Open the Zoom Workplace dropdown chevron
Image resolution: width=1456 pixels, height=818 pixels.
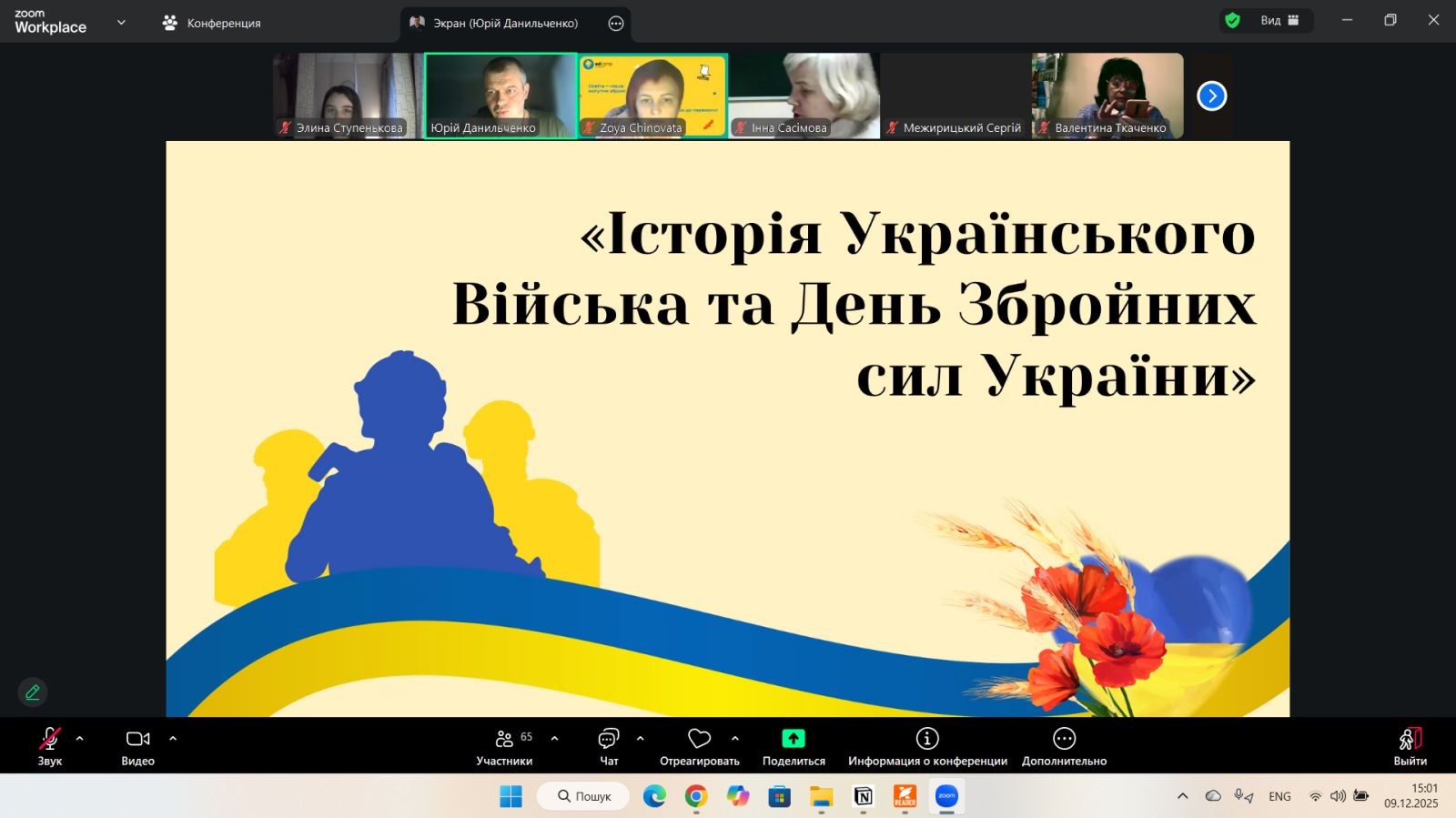pyautogui.click(x=121, y=22)
